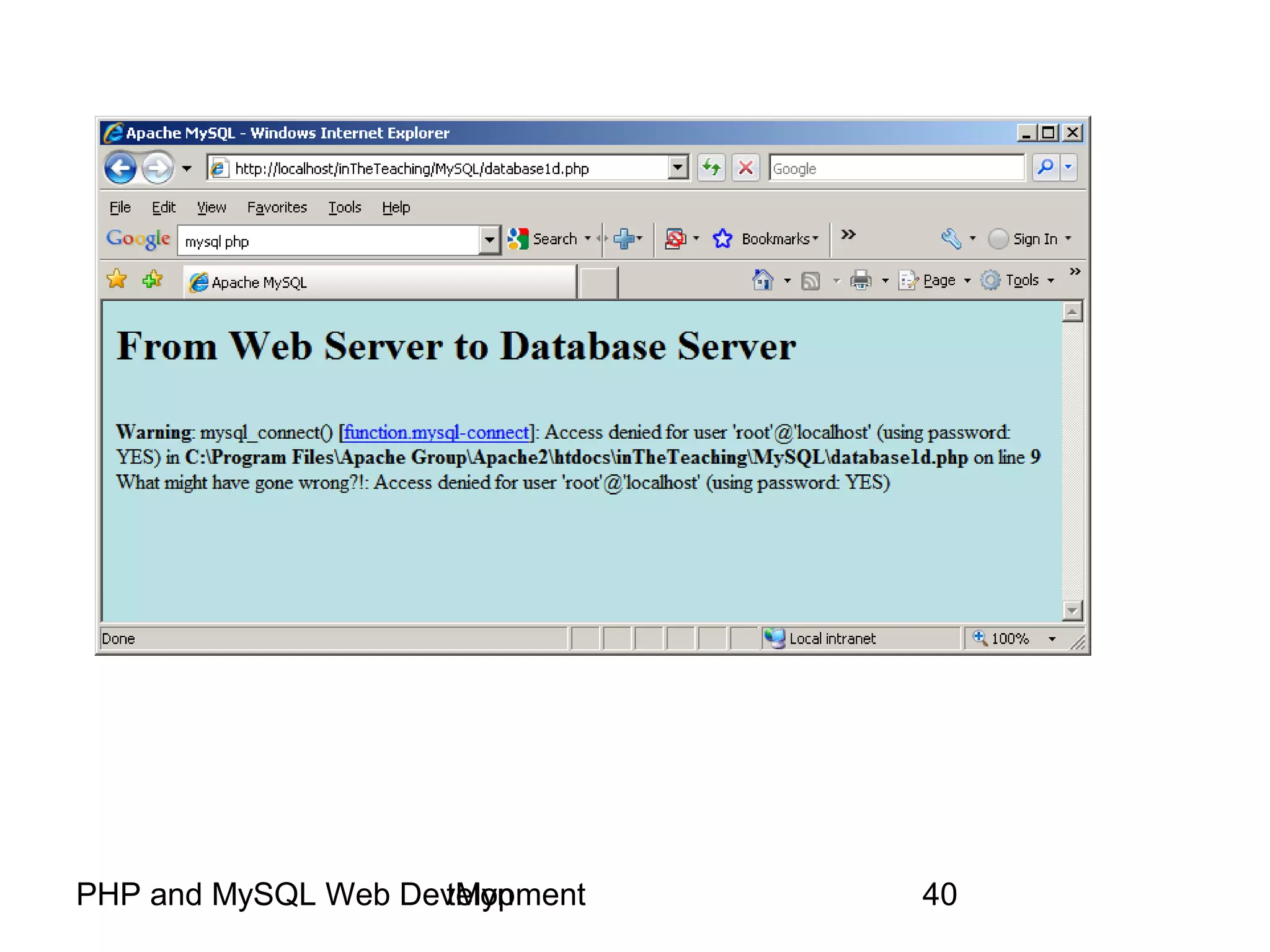The image size is (1270, 952).
Task: Click the RSS feeds icon
Action: pyautogui.click(x=810, y=281)
